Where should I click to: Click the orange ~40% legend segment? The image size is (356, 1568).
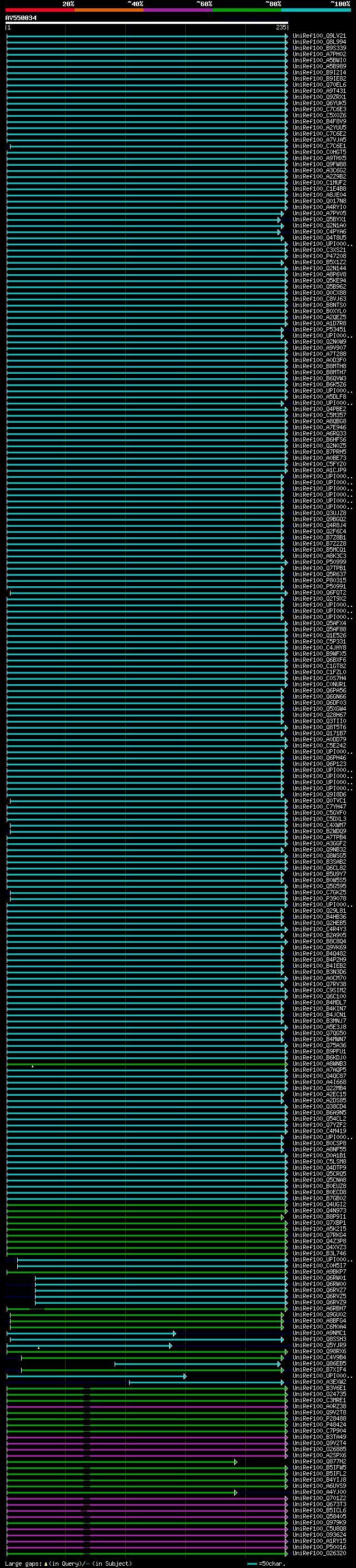(x=109, y=10)
